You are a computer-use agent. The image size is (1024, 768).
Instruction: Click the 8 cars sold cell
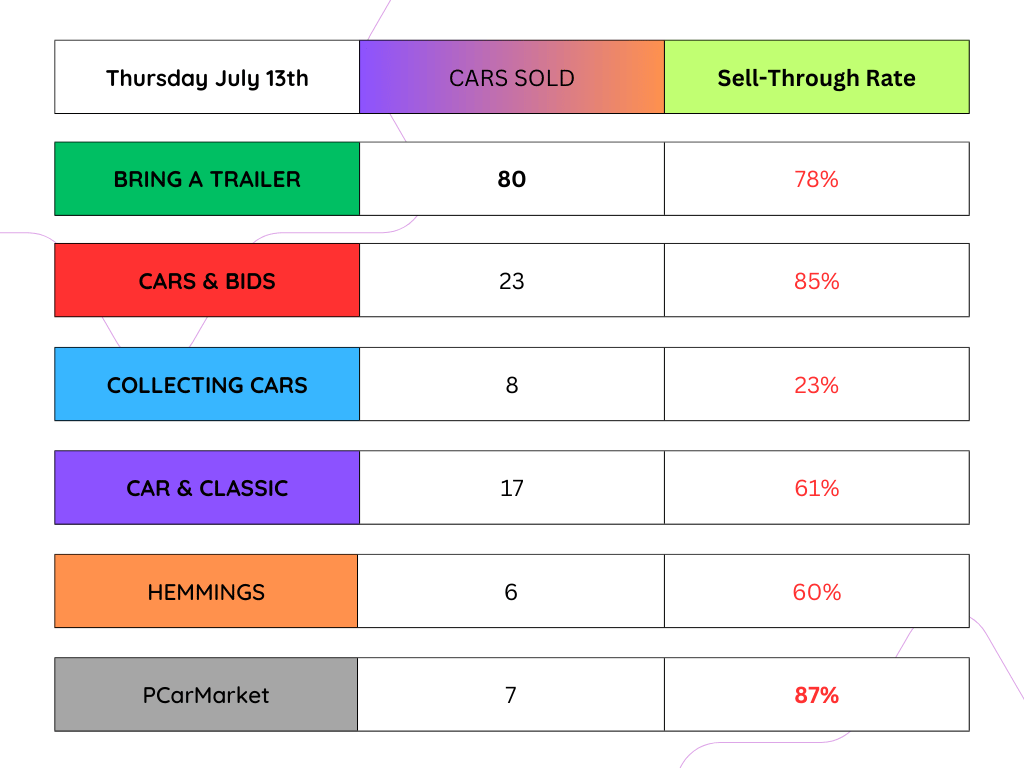[512, 385]
